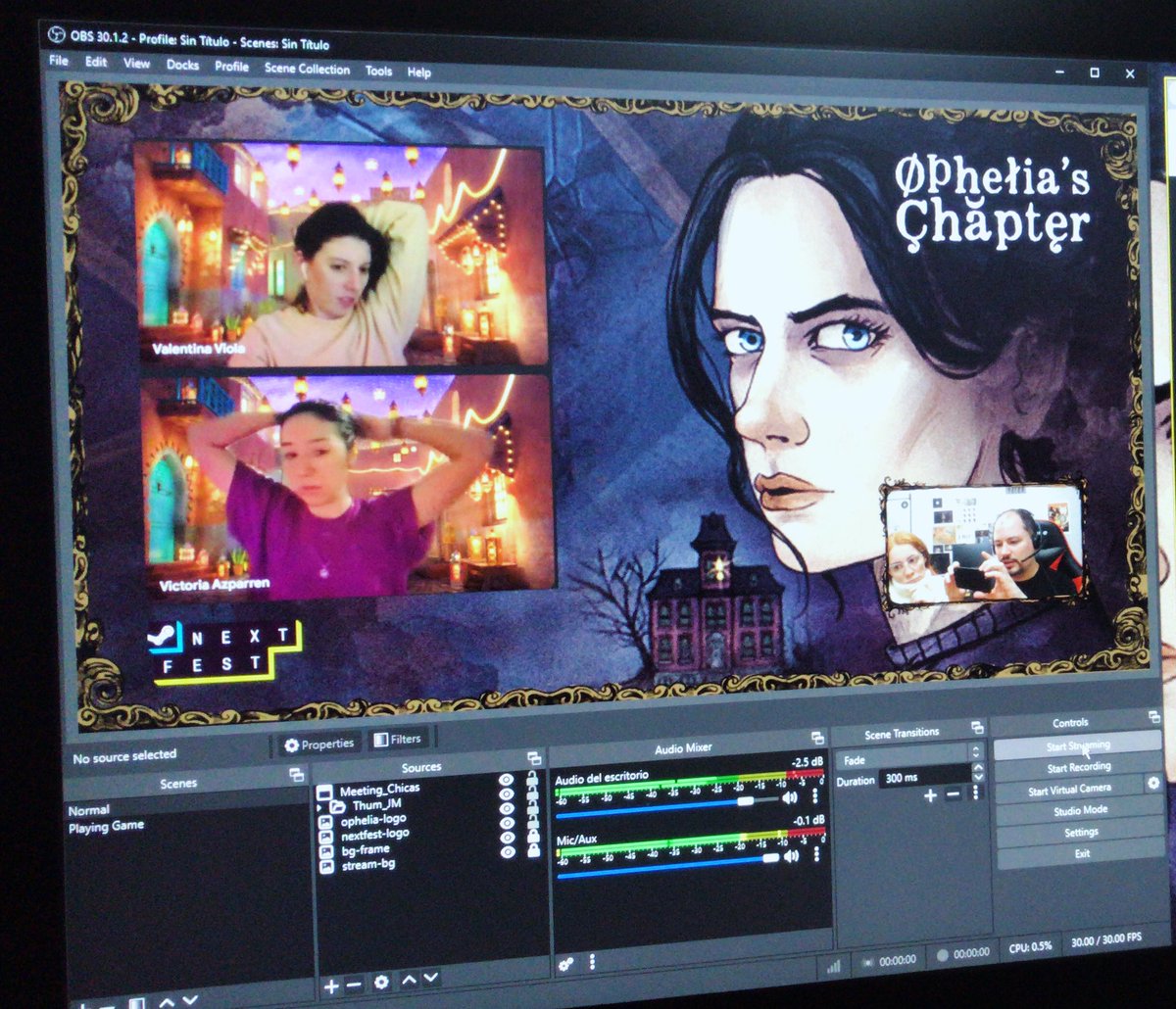
Task: Click Start Recording button
Action: [x=1077, y=767]
